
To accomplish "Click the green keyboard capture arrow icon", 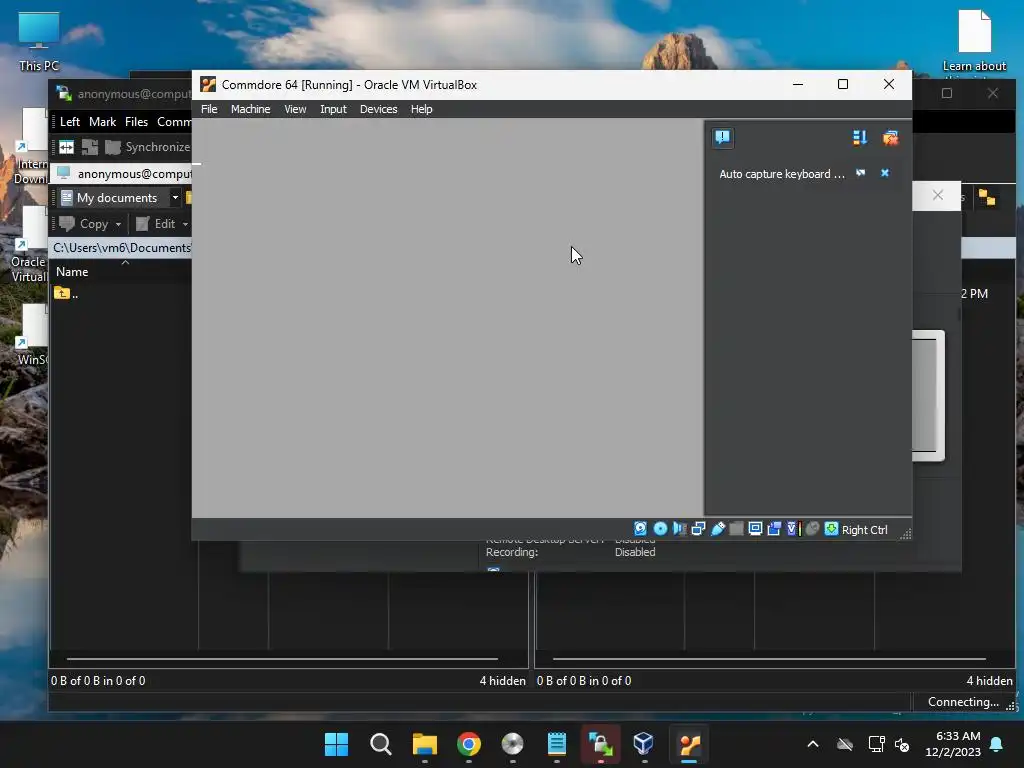I will (x=831, y=529).
